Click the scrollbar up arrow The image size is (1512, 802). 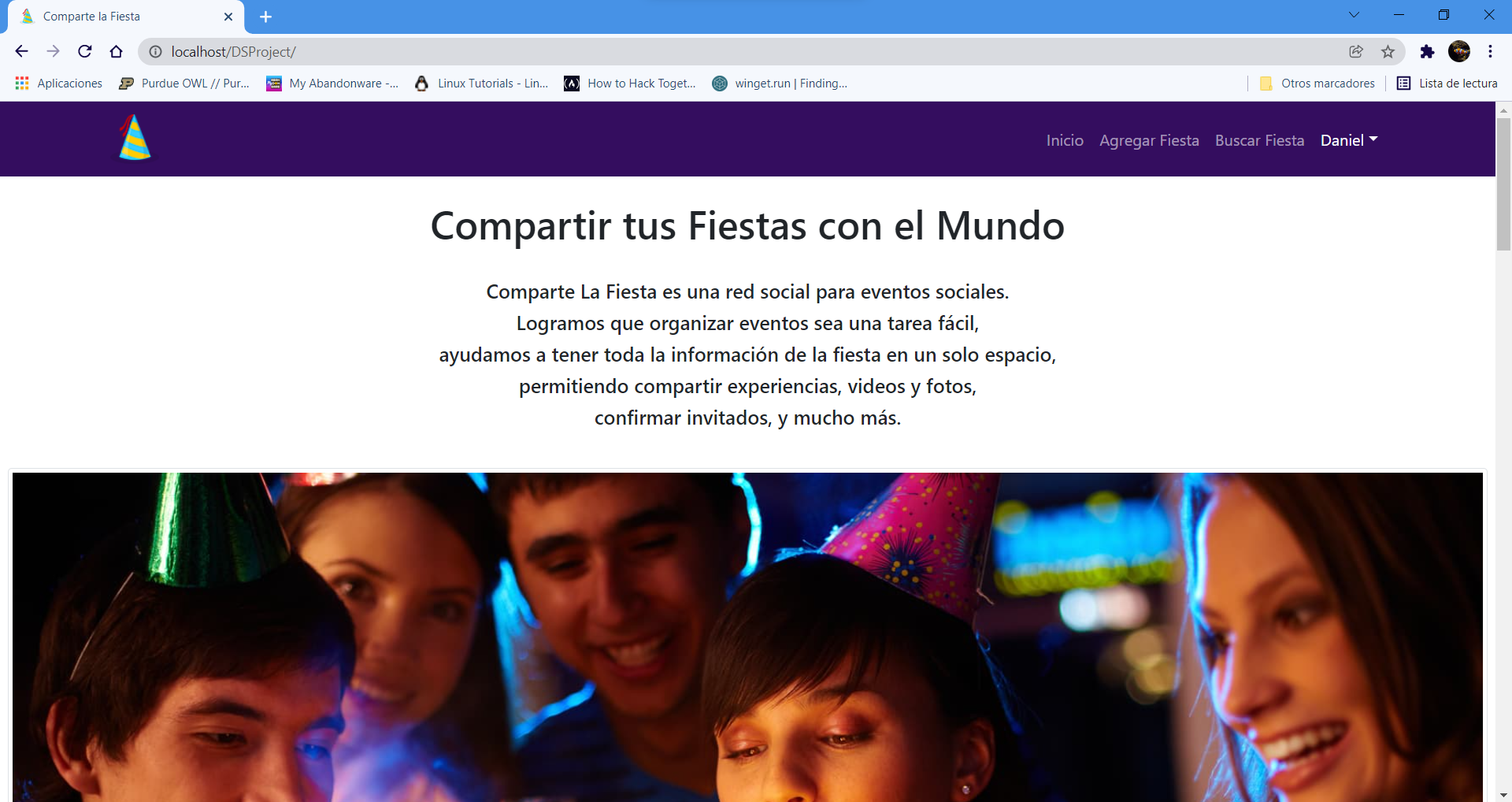[x=1503, y=110]
